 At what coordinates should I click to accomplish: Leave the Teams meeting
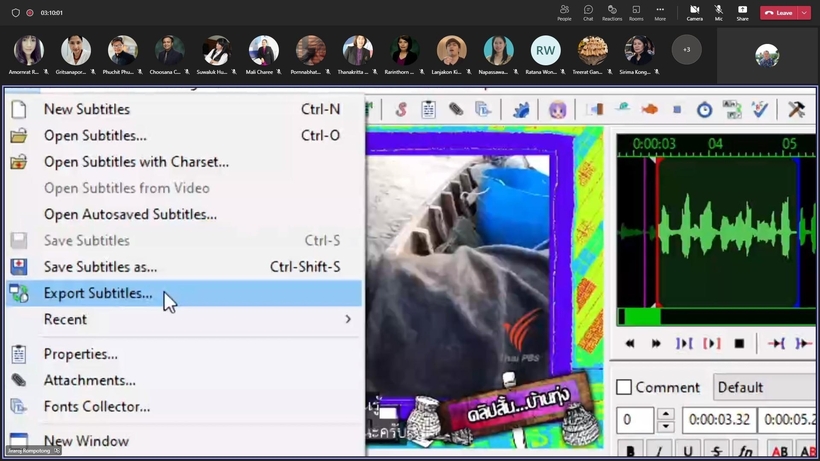click(779, 13)
